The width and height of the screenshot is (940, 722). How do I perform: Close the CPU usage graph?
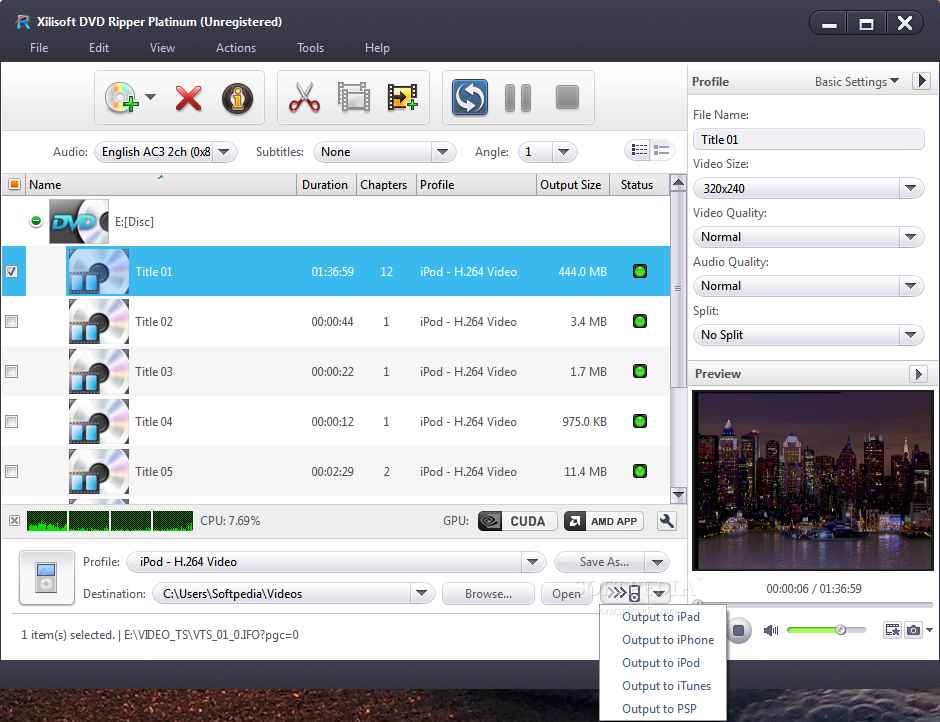(x=14, y=521)
